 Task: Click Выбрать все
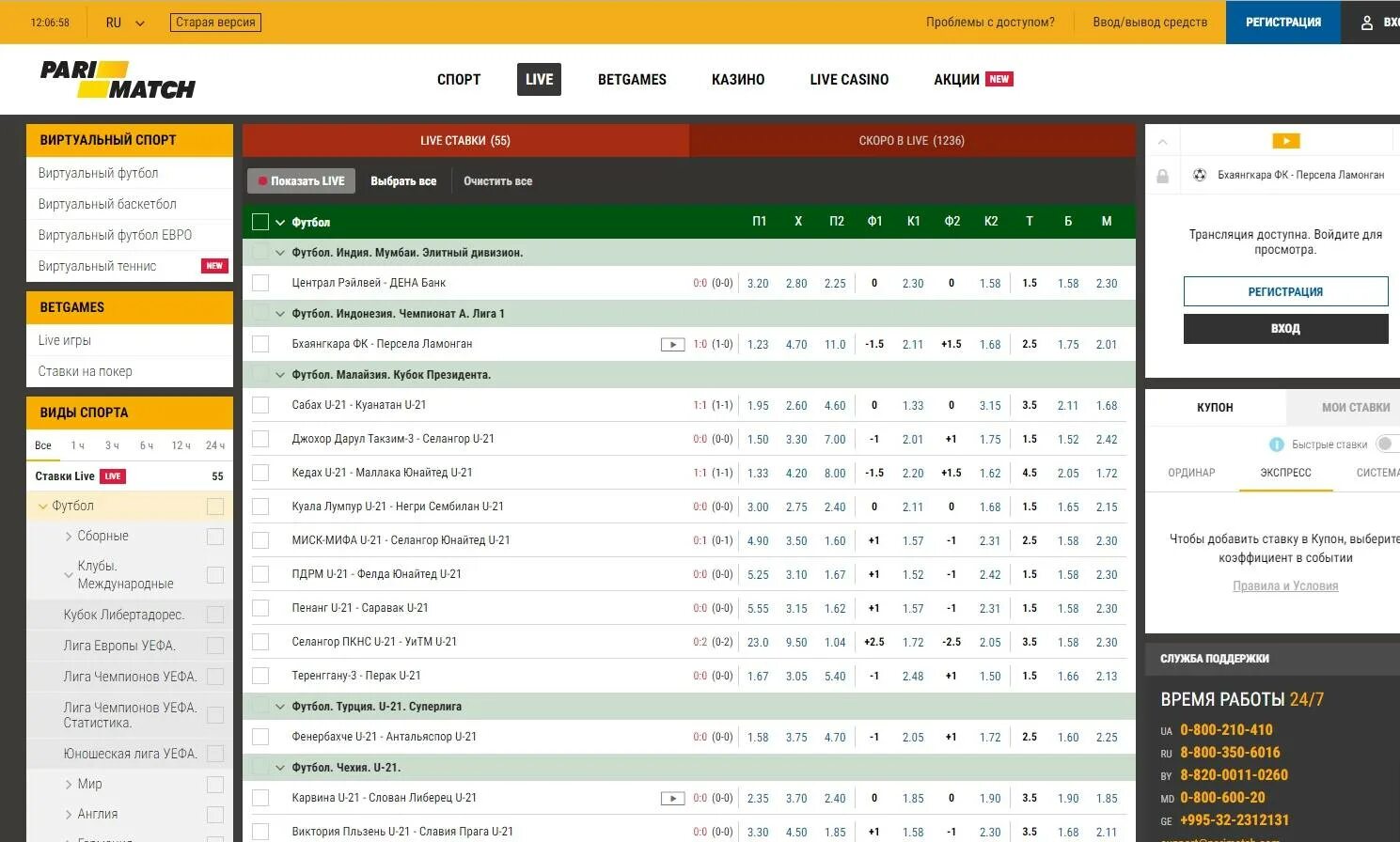pyautogui.click(x=403, y=181)
